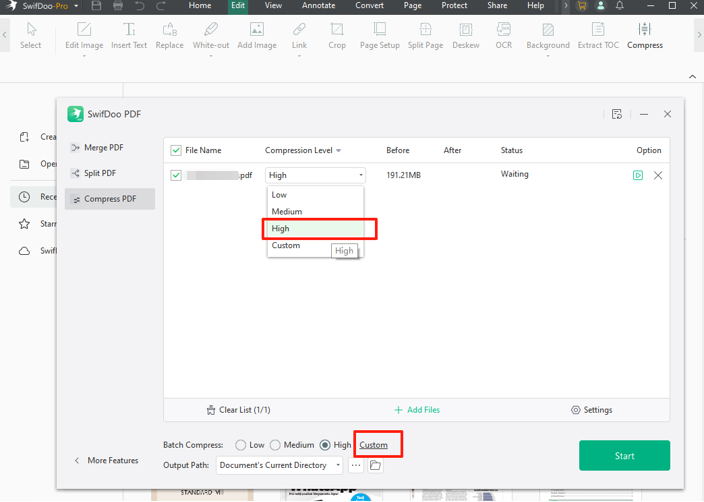Click the Add Image tool
The image size is (704, 502).
pos(257,35)
